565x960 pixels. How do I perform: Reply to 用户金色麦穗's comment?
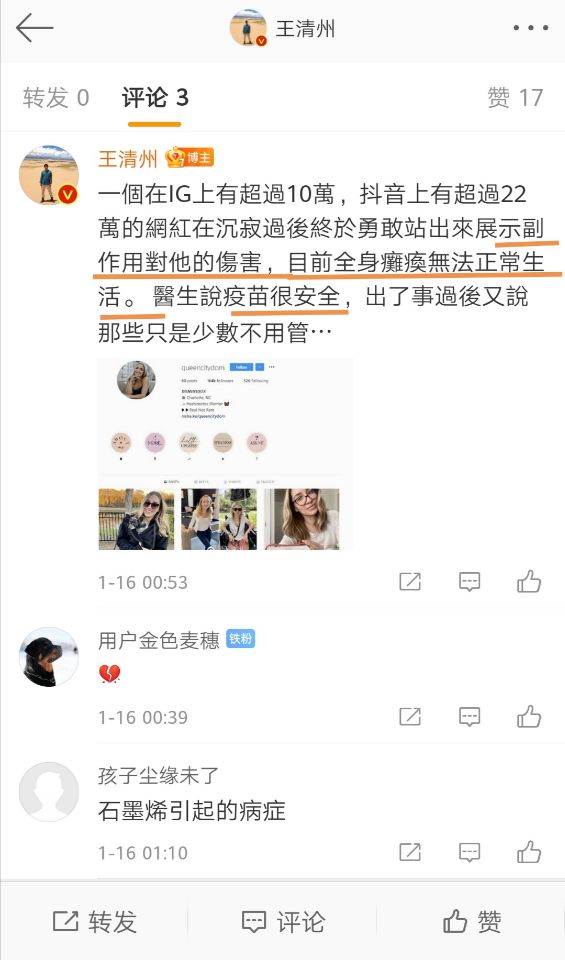click(470, 716)
